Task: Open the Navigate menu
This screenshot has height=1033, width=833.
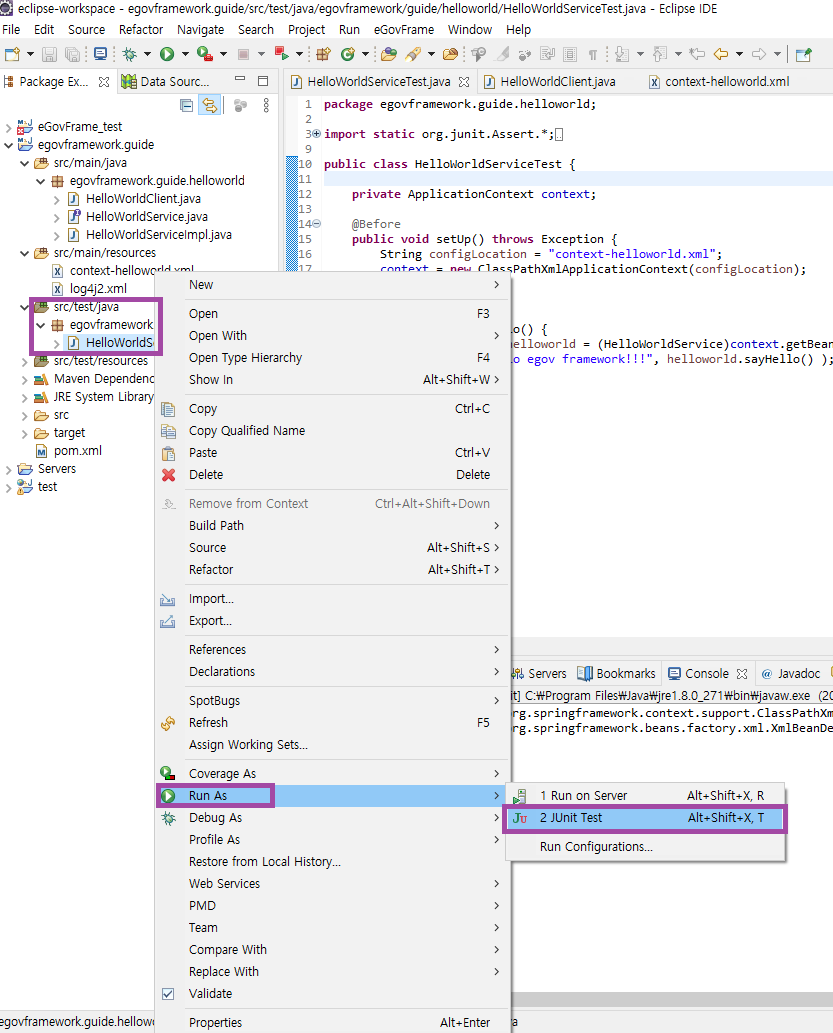Action: point(200,30)
